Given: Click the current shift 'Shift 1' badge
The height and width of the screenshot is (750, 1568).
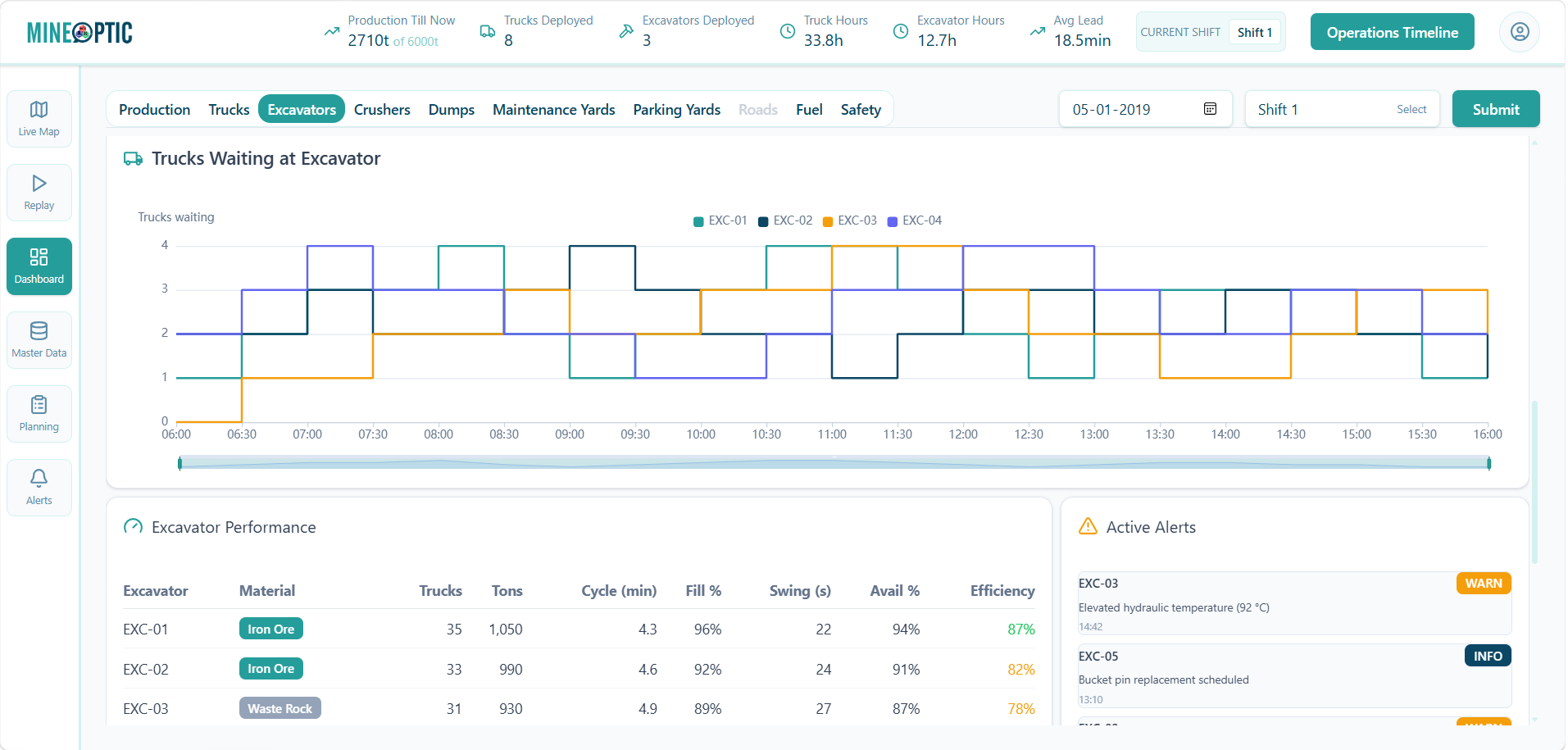Looking at the screenshot, I should (1255, 32).
